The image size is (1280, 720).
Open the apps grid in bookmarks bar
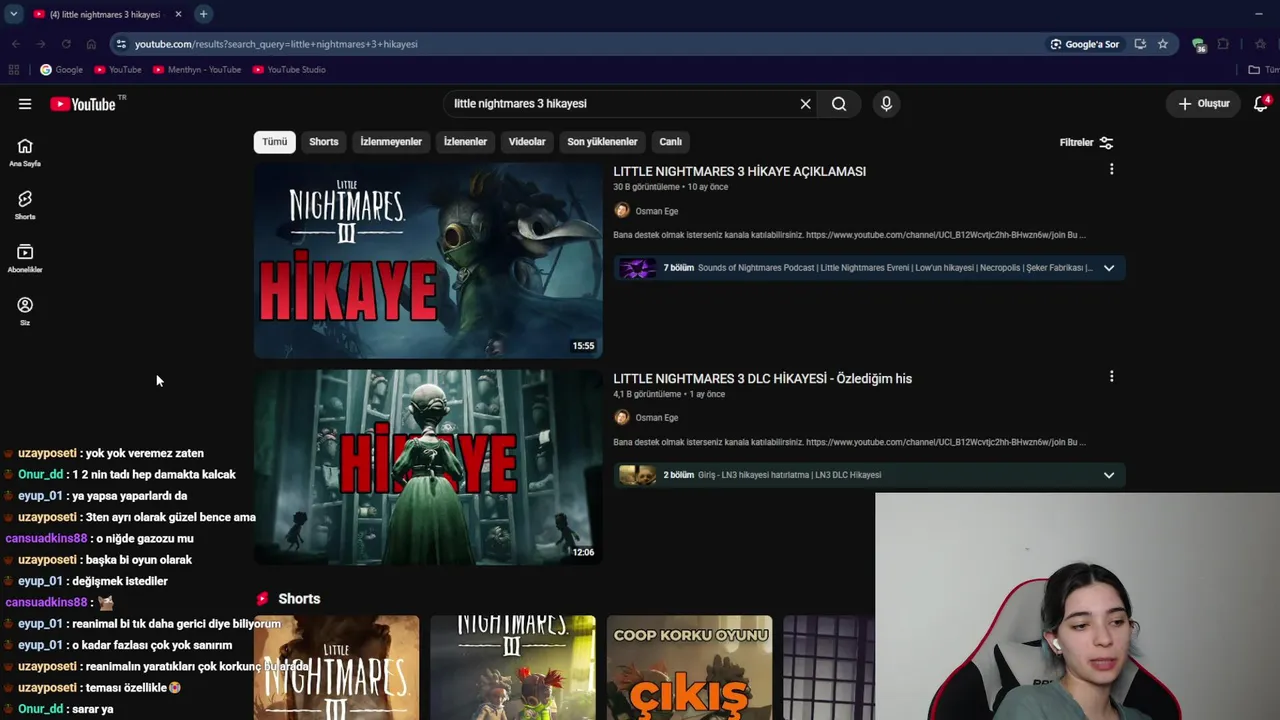pos(14,70)
